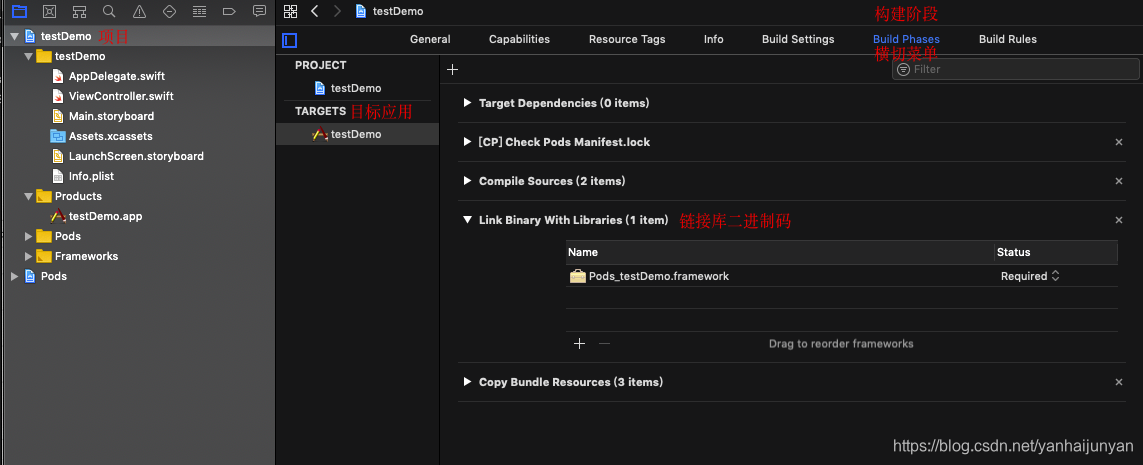Collapse the Products folder

28,196
